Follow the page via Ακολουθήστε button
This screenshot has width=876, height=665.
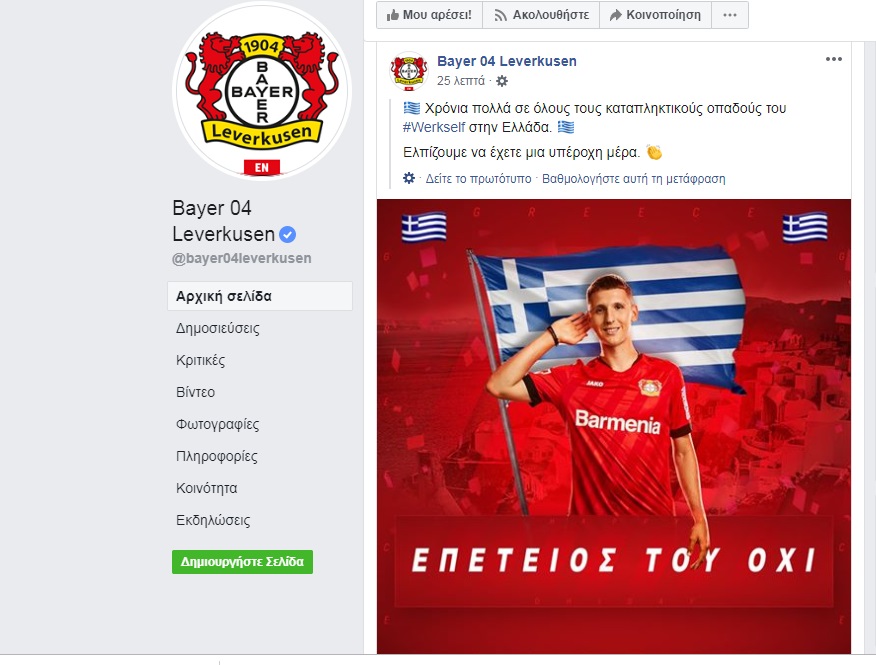coord(541,15)
